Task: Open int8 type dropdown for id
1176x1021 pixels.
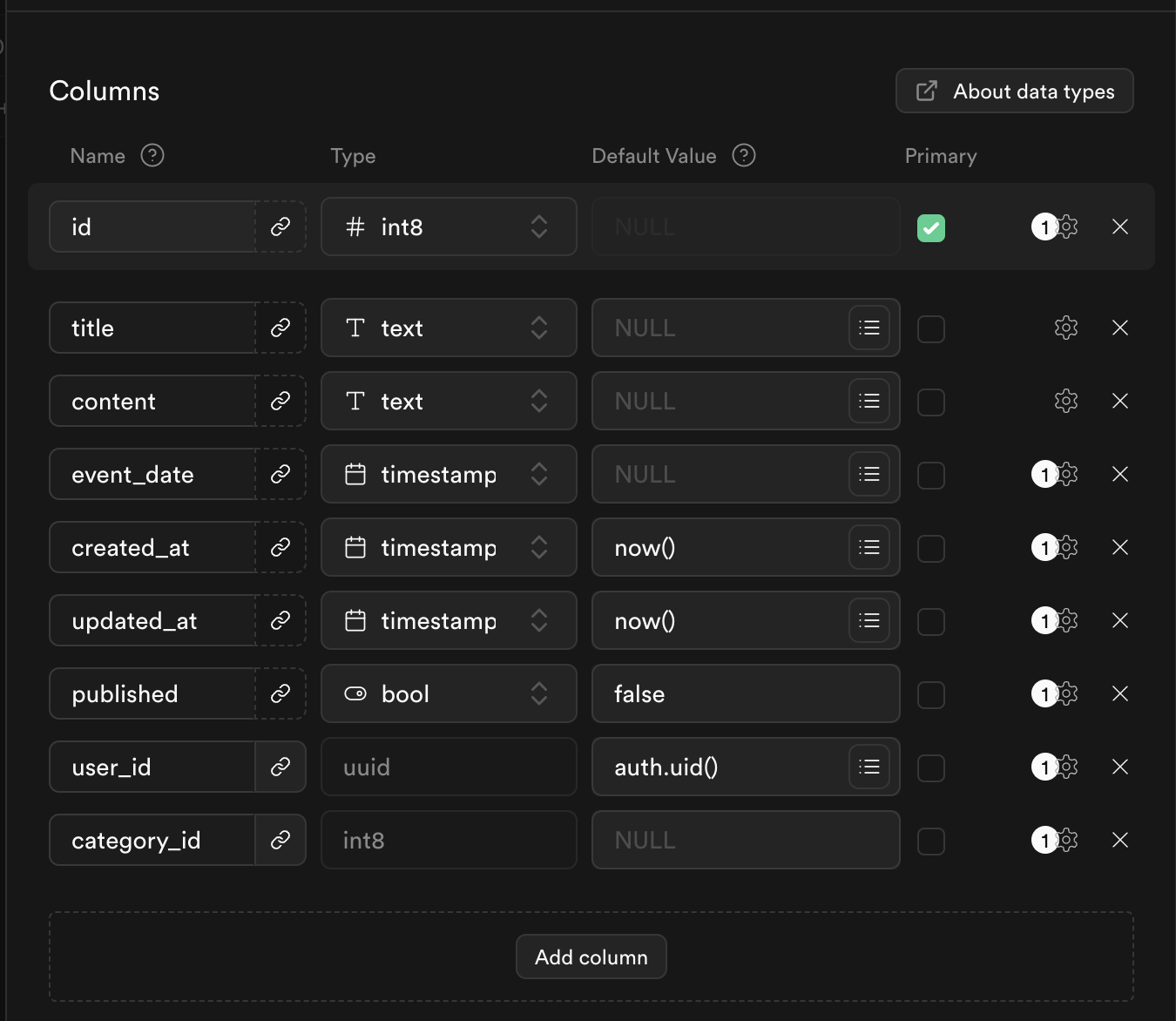Action: pos(449,227)
